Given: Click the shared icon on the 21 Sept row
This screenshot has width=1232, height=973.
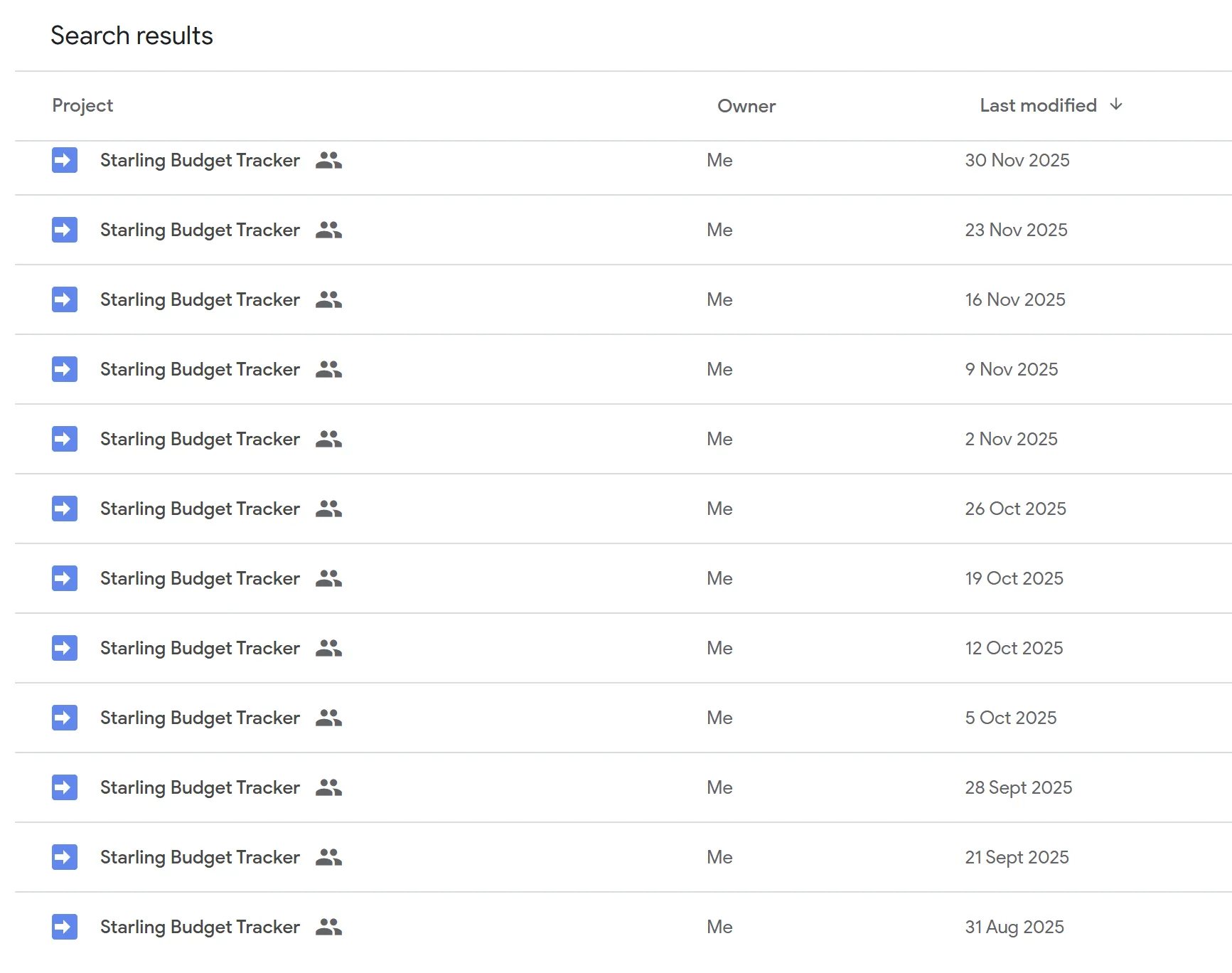Looking at the screenshot, I should 328,857.
